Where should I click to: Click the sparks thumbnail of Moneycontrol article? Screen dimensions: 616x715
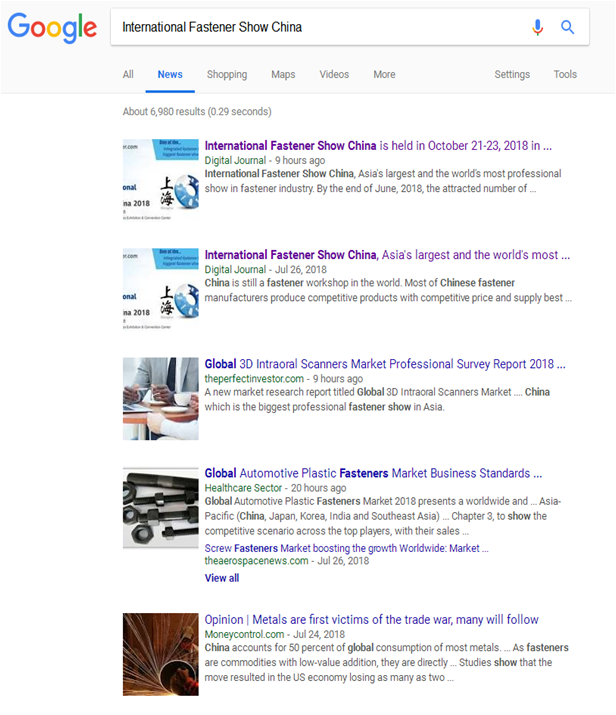point(160,654)
